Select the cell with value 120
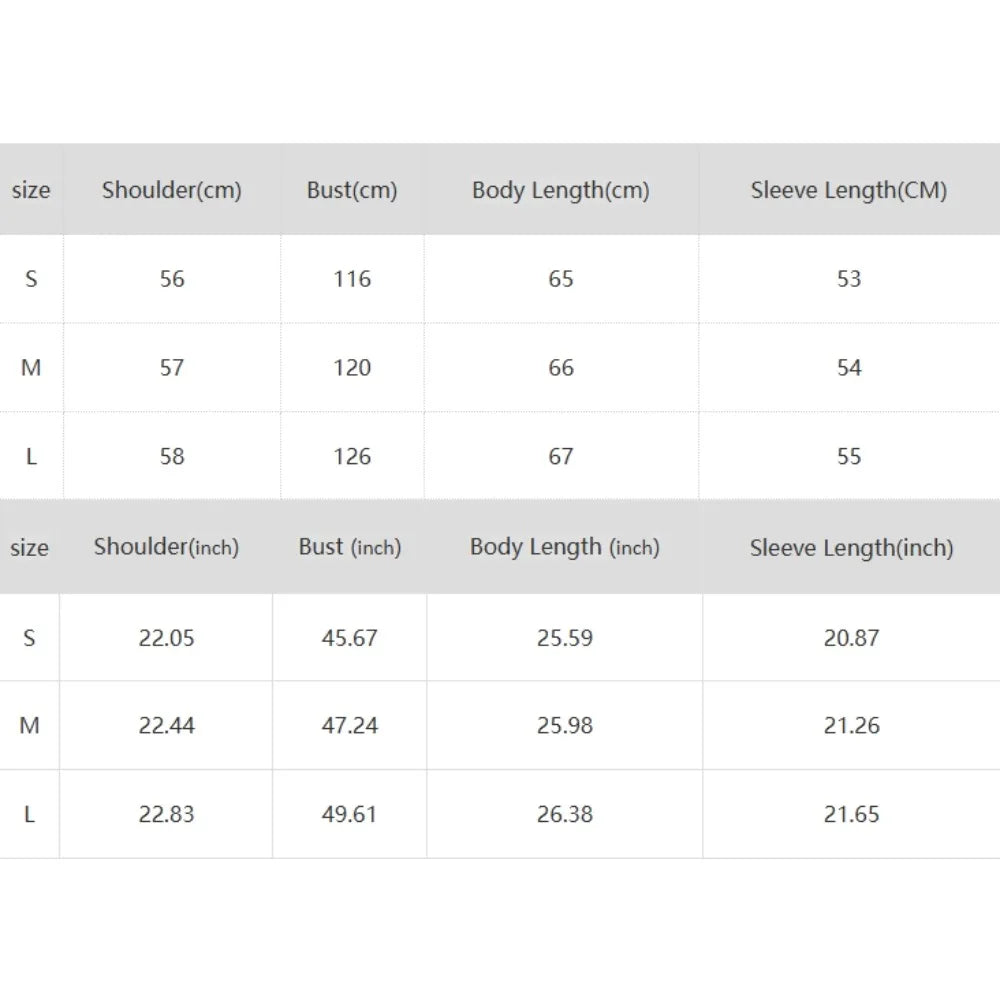 tap(352, 368)
